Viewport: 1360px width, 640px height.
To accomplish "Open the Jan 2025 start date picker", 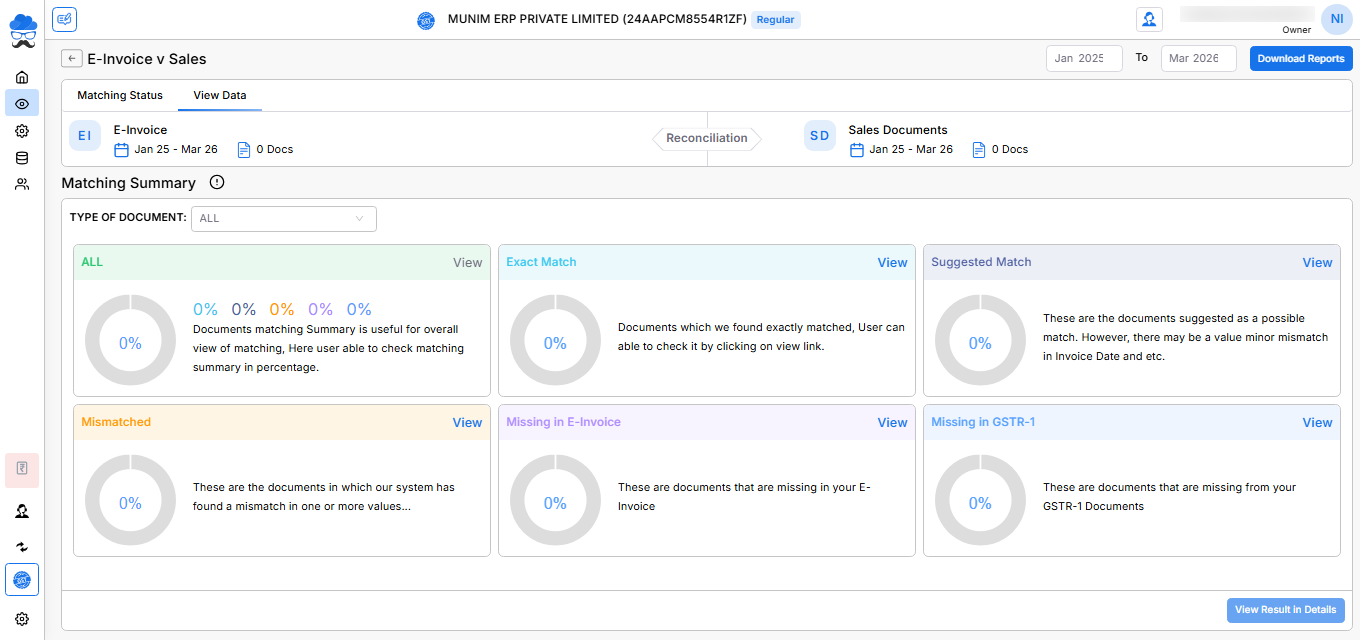I will pos(1084,59).
